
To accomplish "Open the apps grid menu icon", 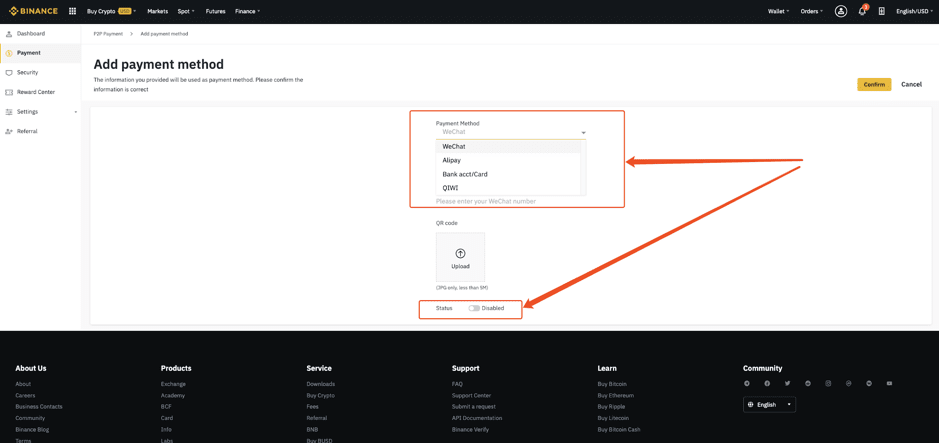I will 72,11.
